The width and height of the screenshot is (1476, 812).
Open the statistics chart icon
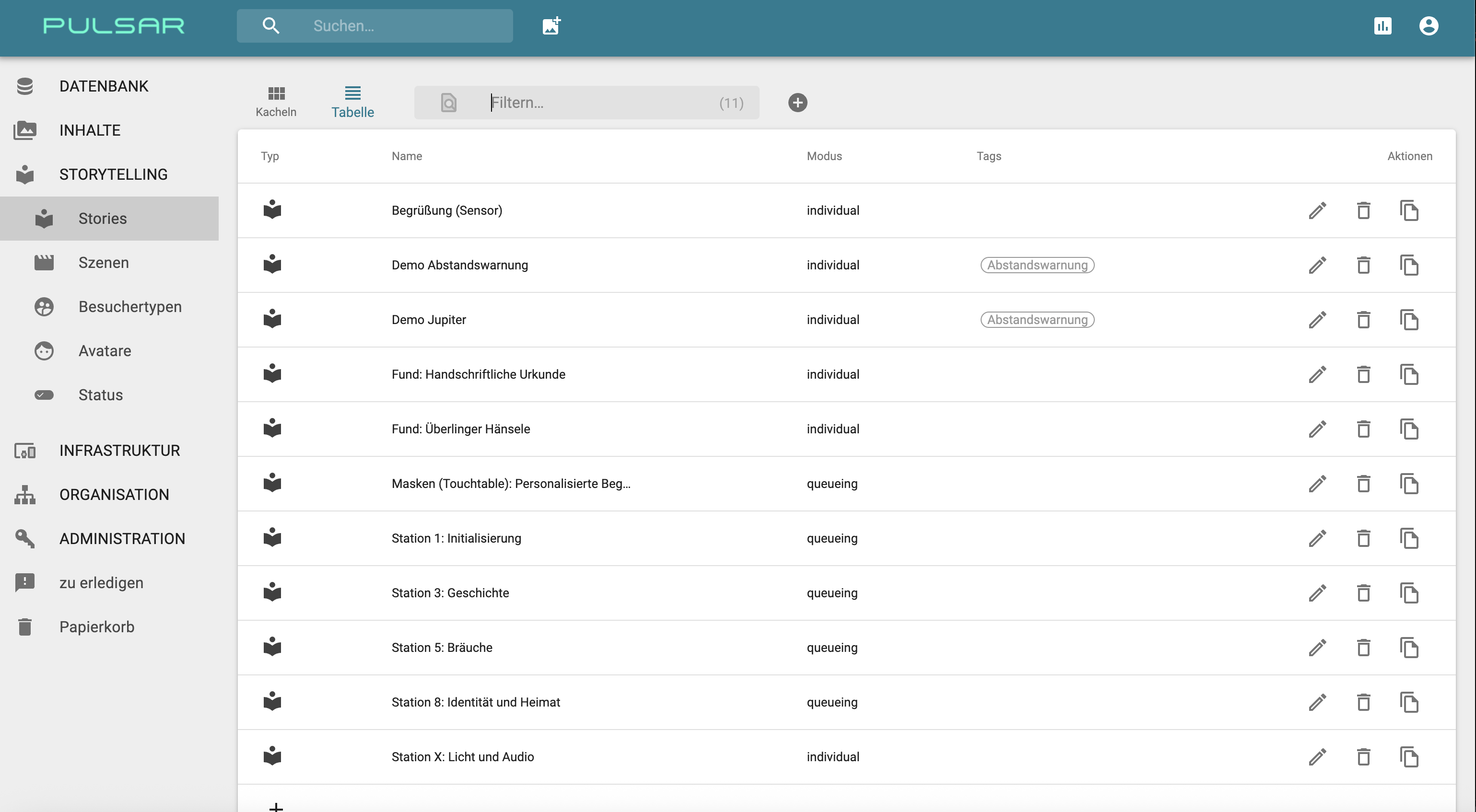coord(1382,26)
